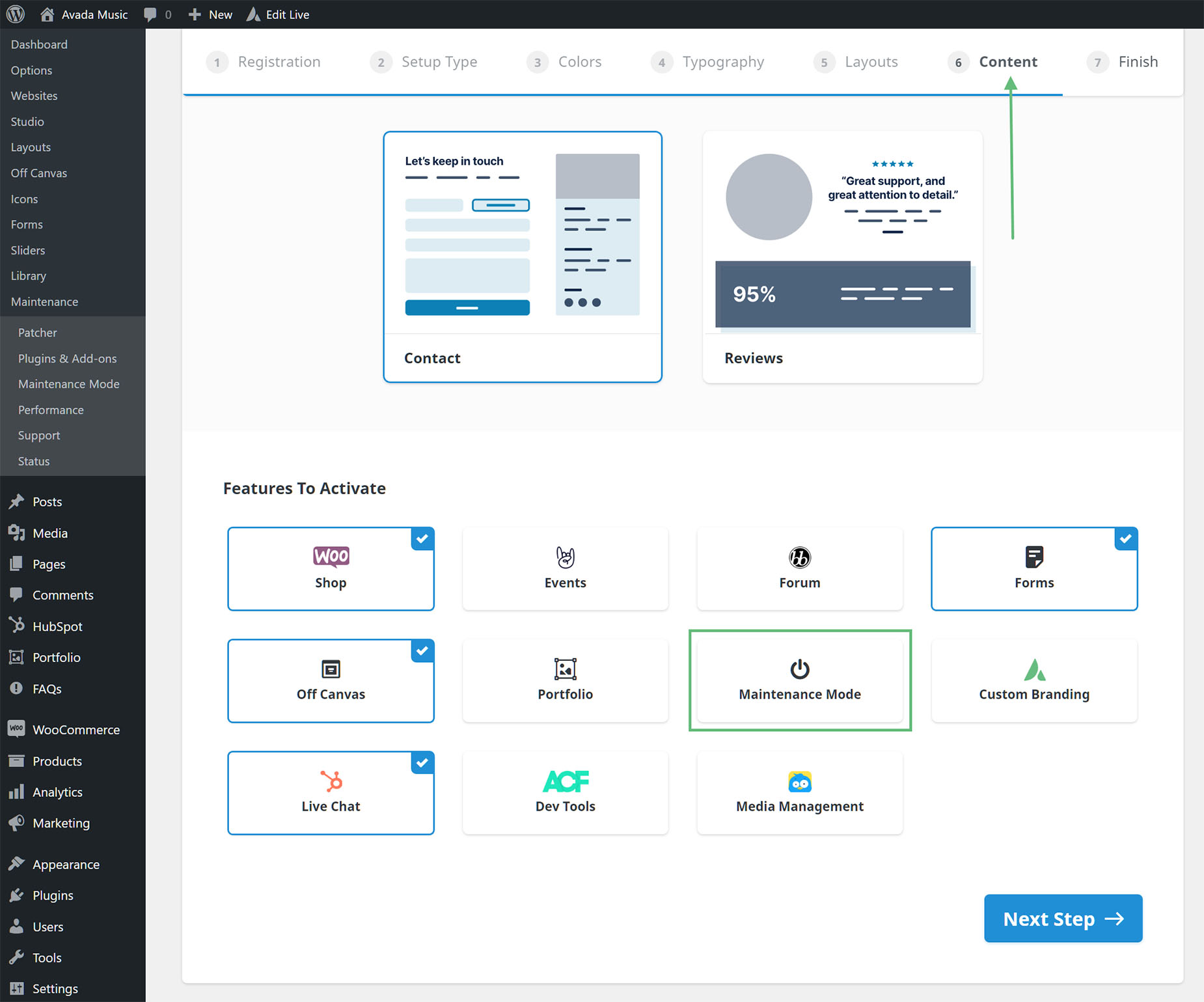Click the Pages icon in sidebar
1204x1002 pixels.
click(x=16, y=564)
